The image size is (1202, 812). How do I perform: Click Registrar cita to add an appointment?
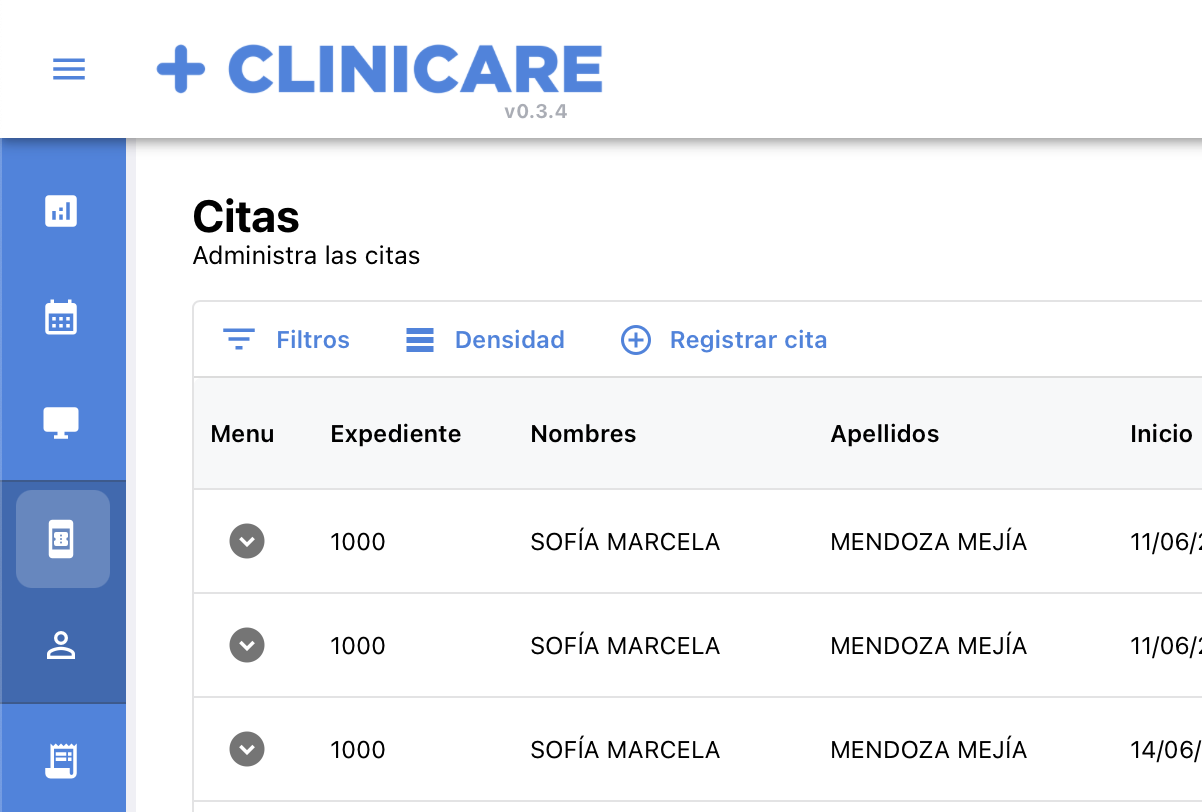748,340
